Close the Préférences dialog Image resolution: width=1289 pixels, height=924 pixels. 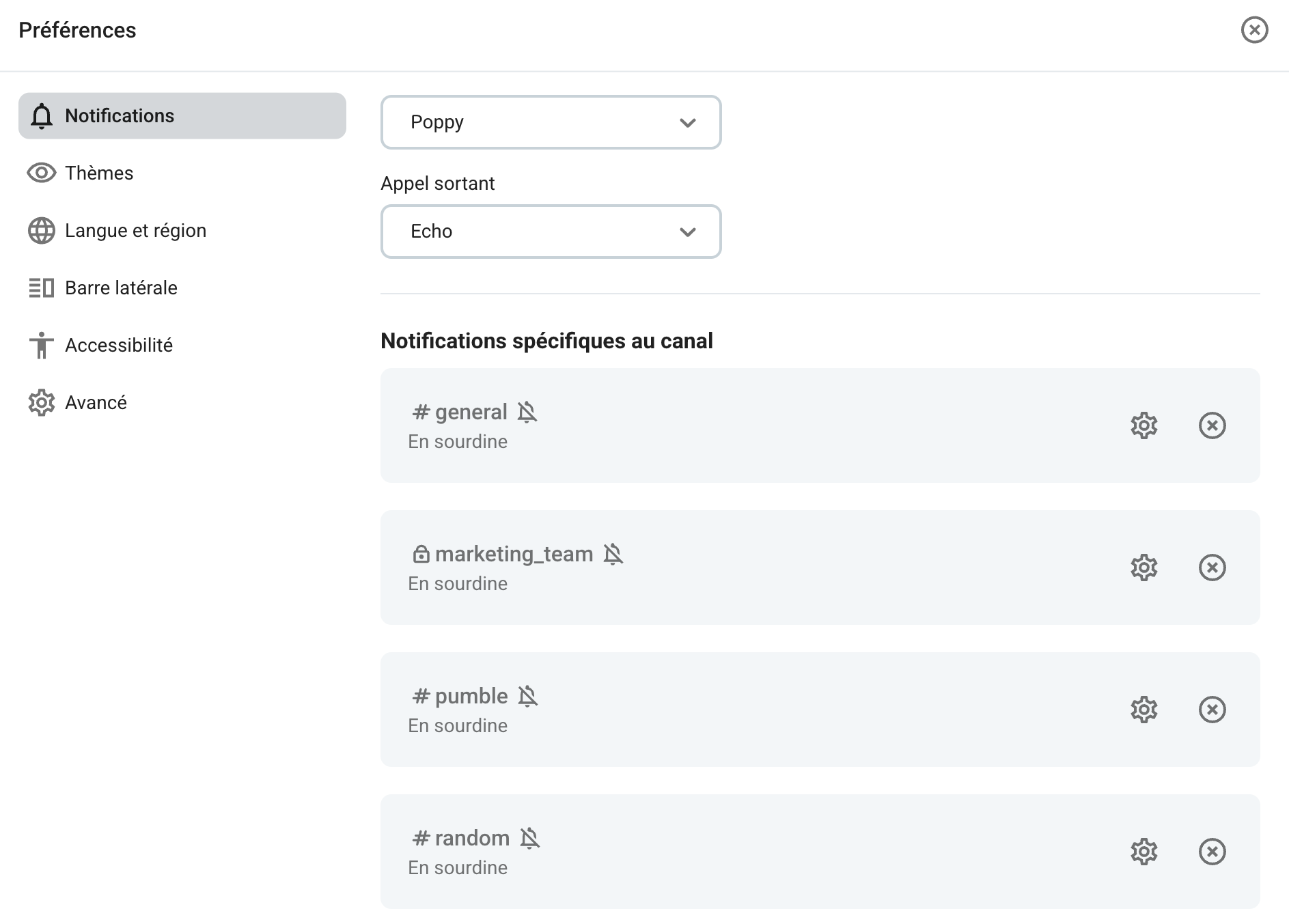coord(1254,30)
